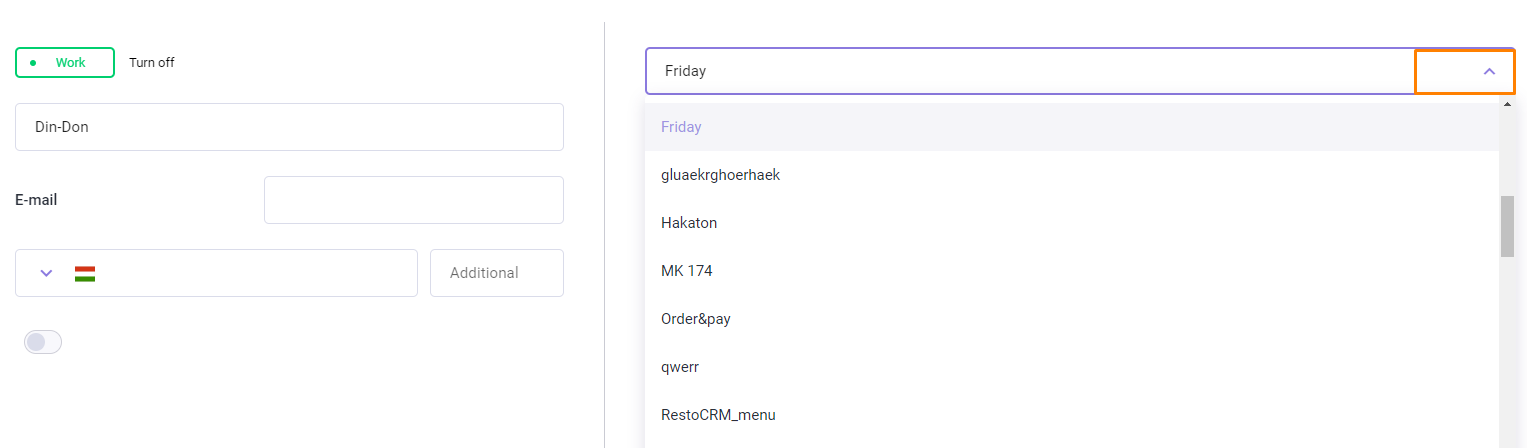The image size is (1527, 448).
Task: Collapse the Friday dropdown with chevron icon
Action: click(x=1489, y=71)
